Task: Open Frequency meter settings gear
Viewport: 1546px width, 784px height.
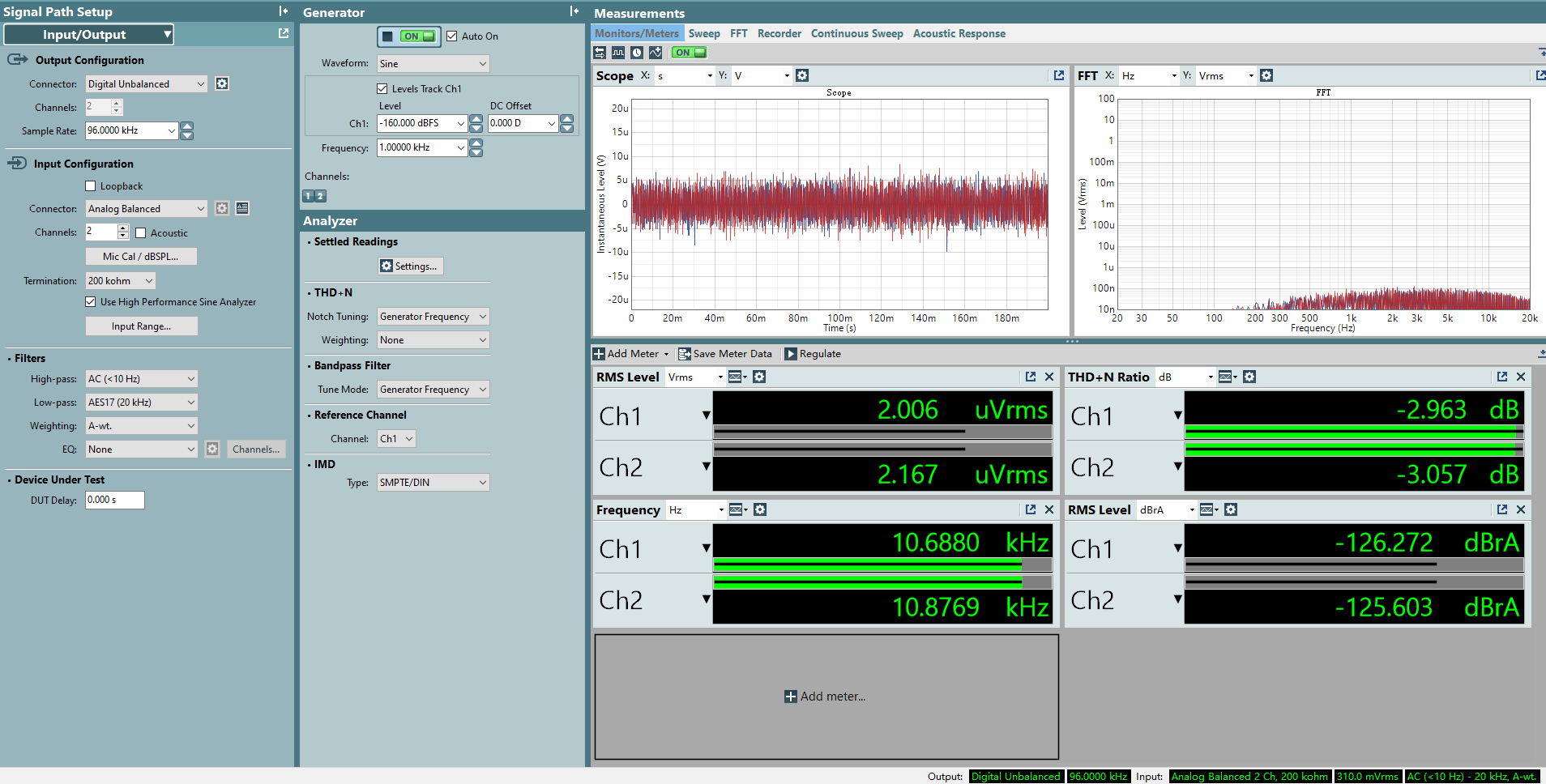Action: (x=760, y=509)
